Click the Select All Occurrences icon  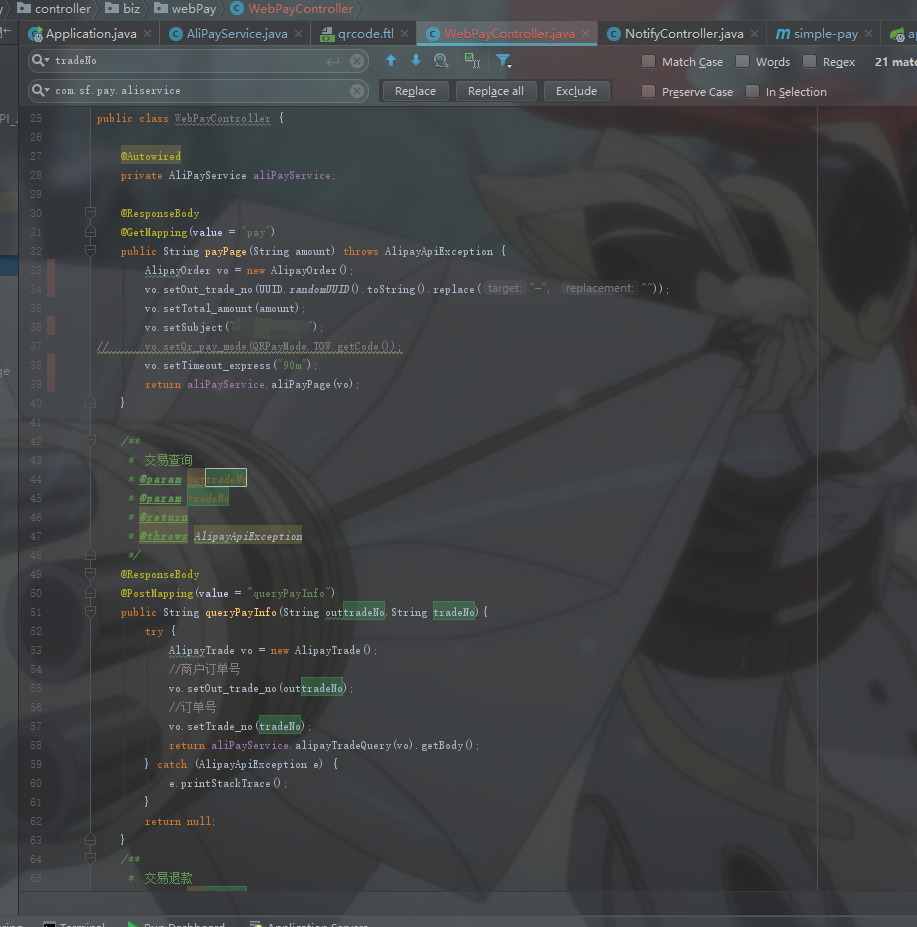click(472, 61)
